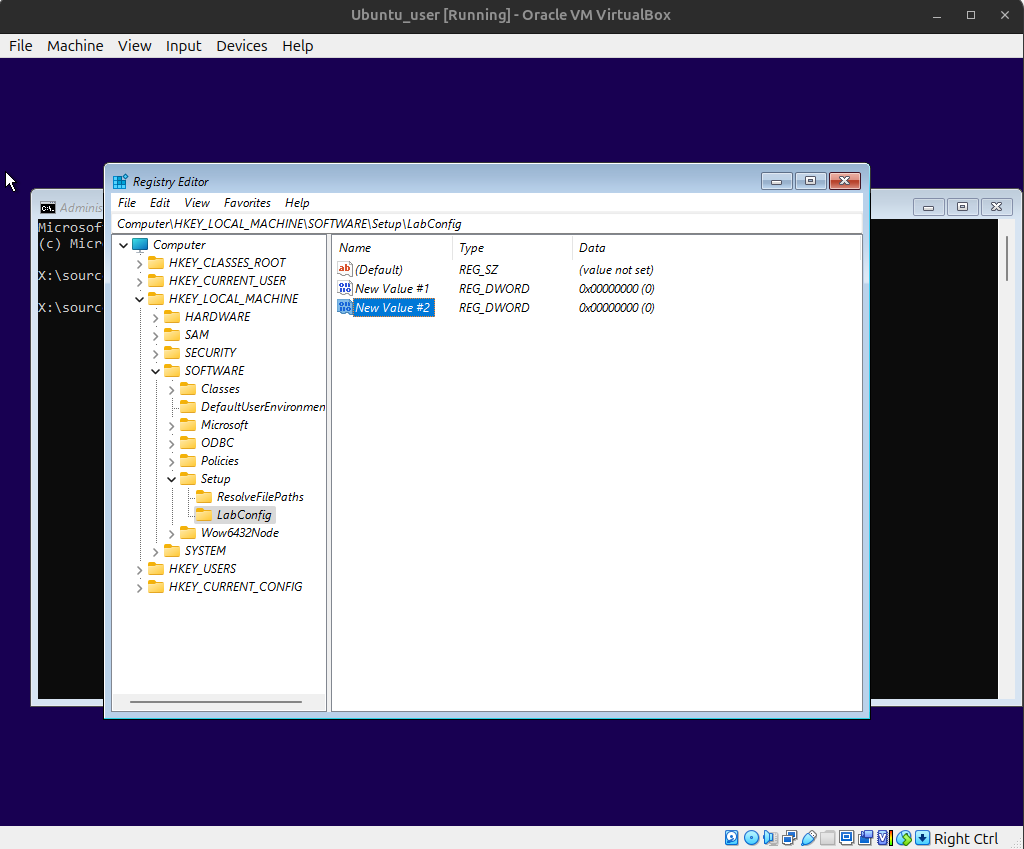
Task: Click the tree pane horizontal scrollbar
Action: click(x=218, y=702)
